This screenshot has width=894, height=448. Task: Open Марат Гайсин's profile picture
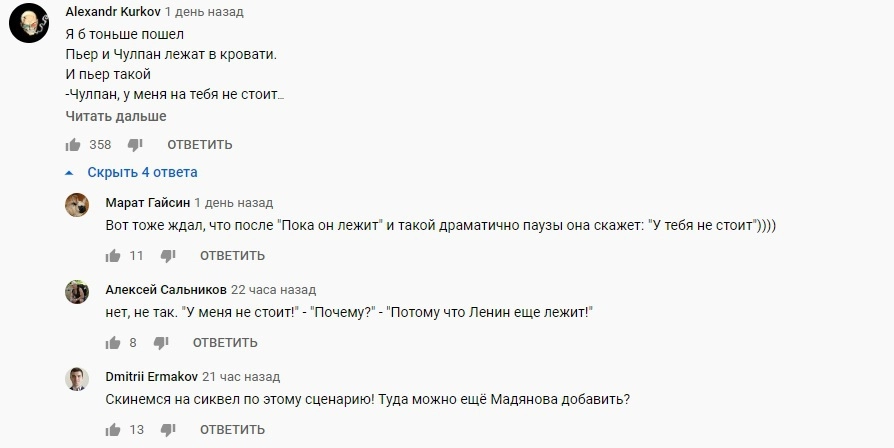78,205
